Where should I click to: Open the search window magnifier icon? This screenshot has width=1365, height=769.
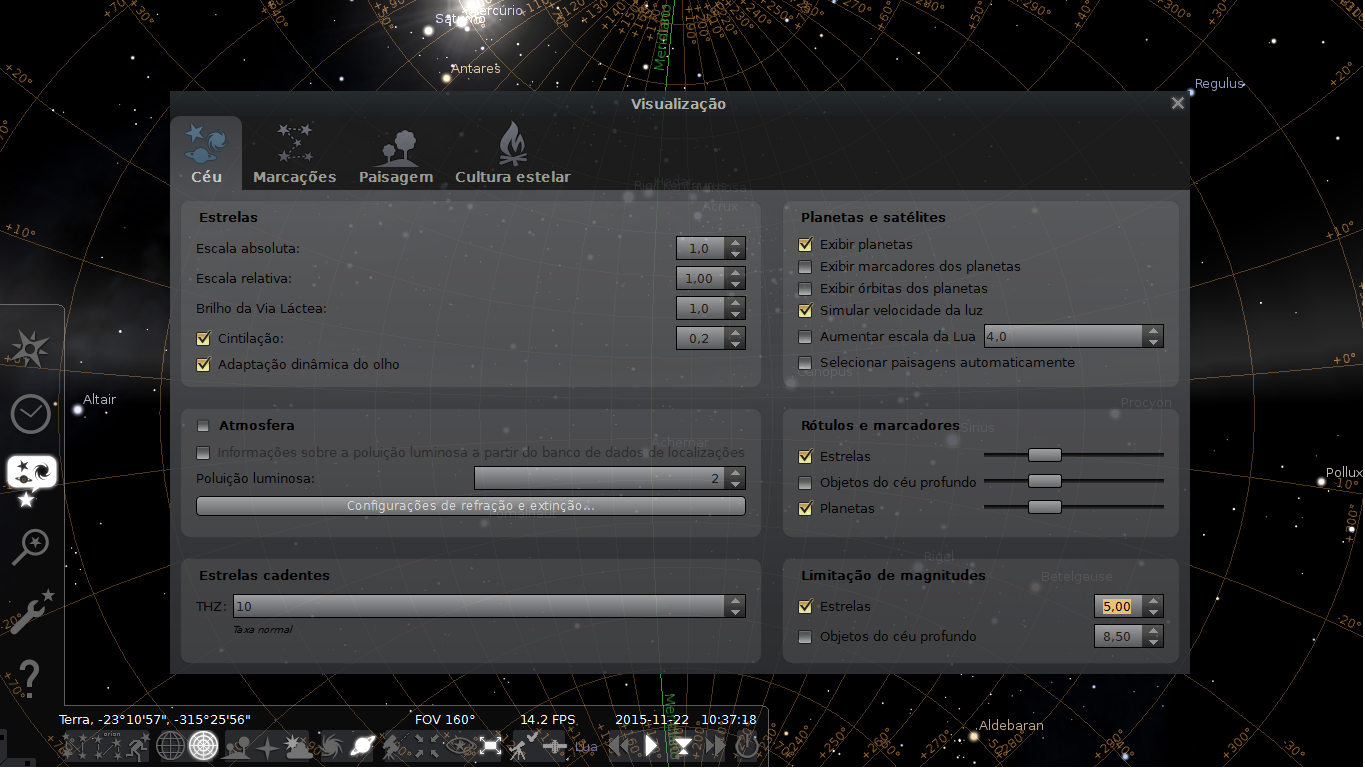point(30,547)
